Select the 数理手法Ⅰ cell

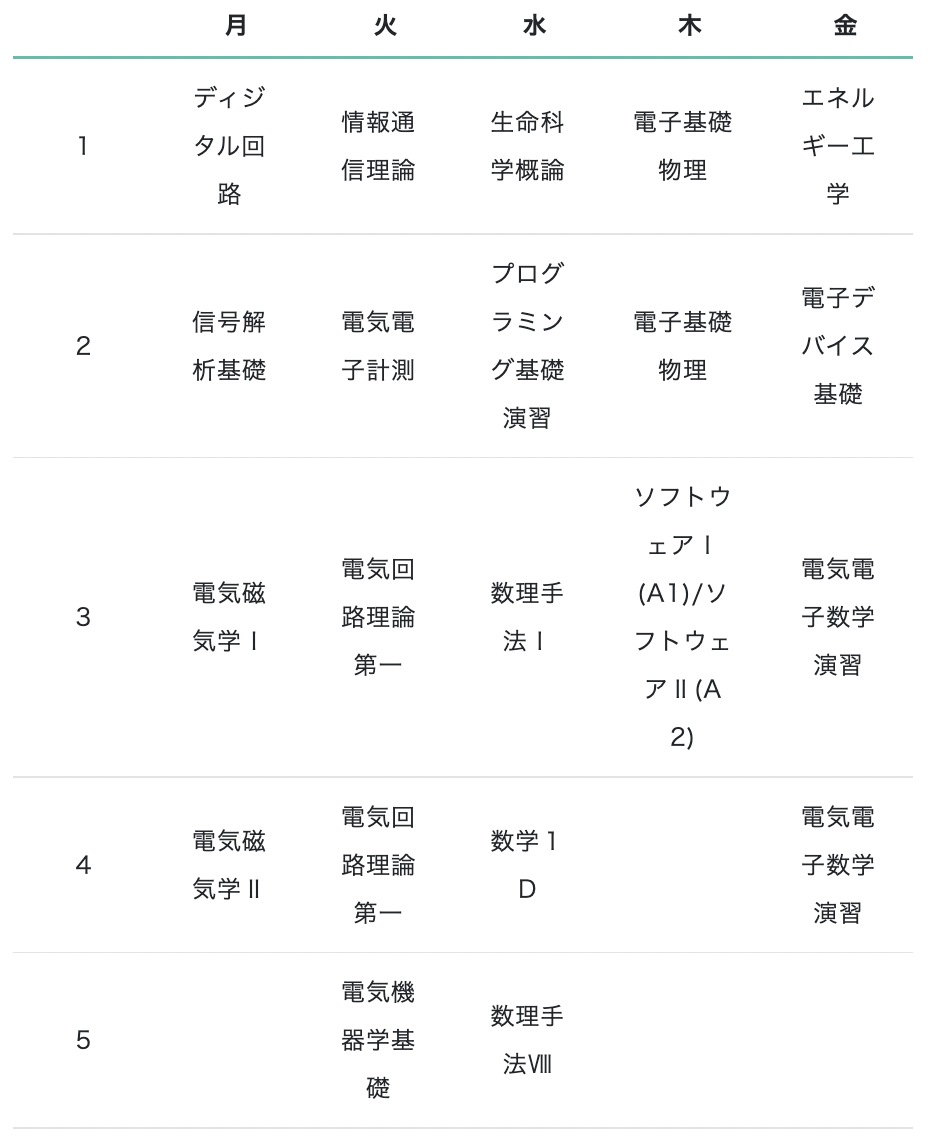tap(527, 617)
